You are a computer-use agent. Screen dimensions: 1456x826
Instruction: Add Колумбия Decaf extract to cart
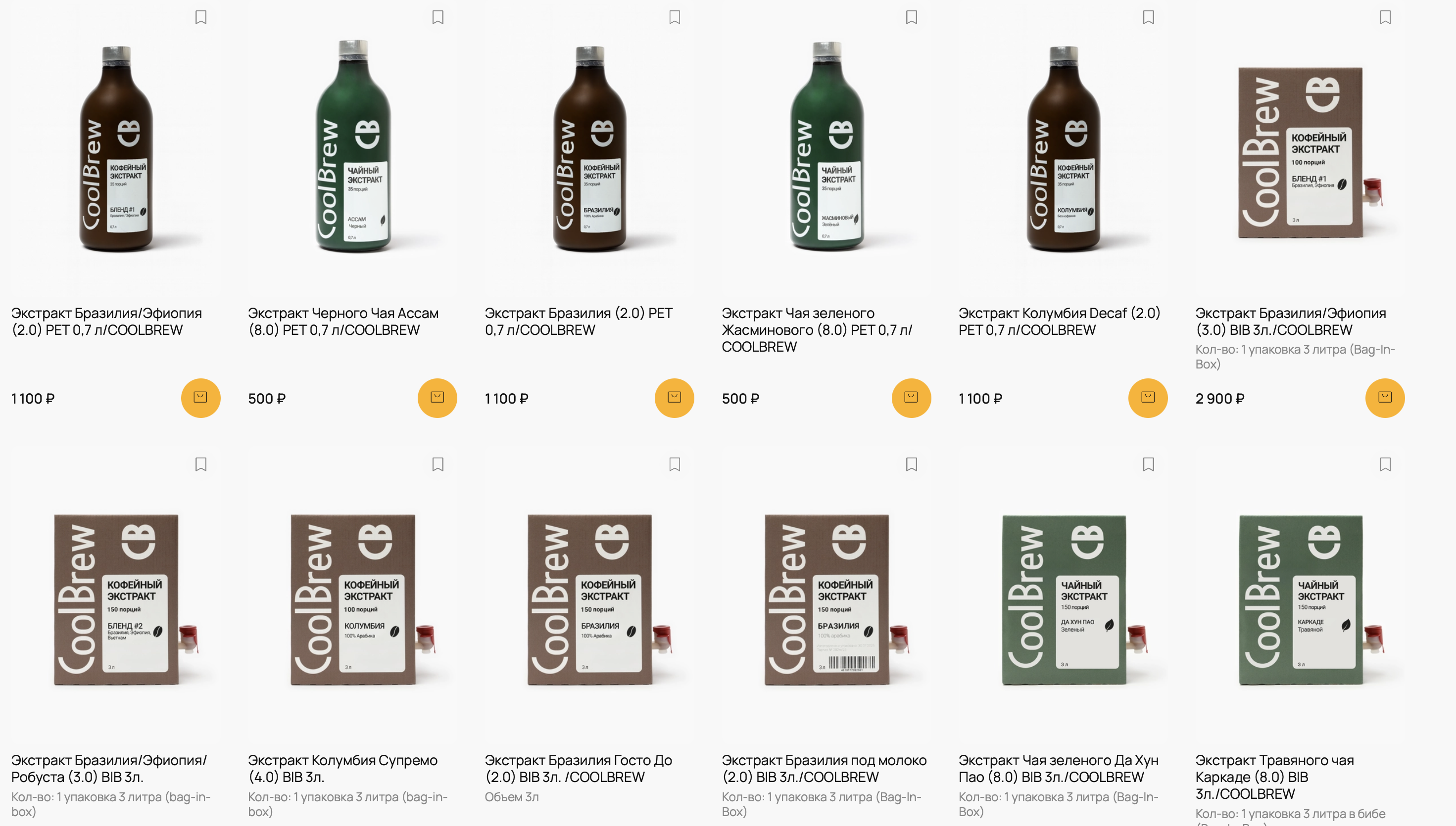tap(1148, 398)
